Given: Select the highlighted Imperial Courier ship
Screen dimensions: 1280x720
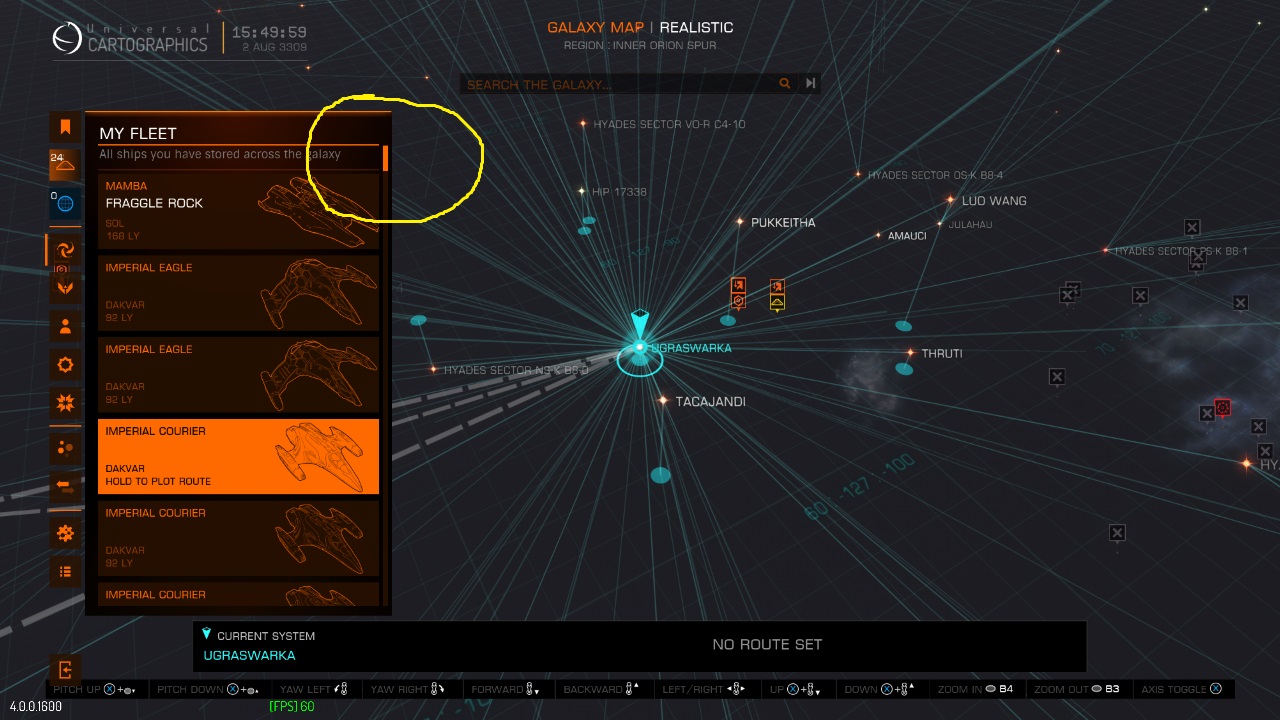Looking at the screenshot, I should tap(238, 456).
